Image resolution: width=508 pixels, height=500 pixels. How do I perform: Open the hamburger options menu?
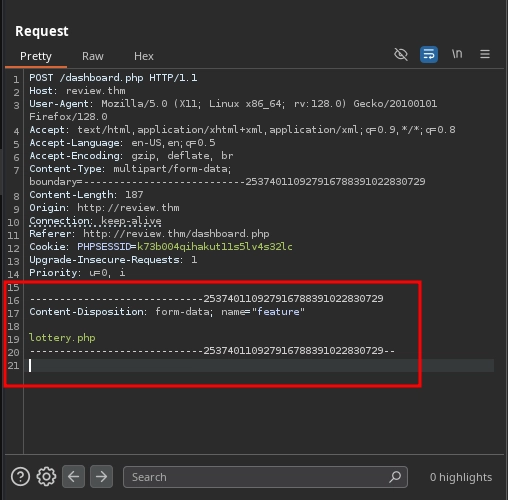point(485,54)
